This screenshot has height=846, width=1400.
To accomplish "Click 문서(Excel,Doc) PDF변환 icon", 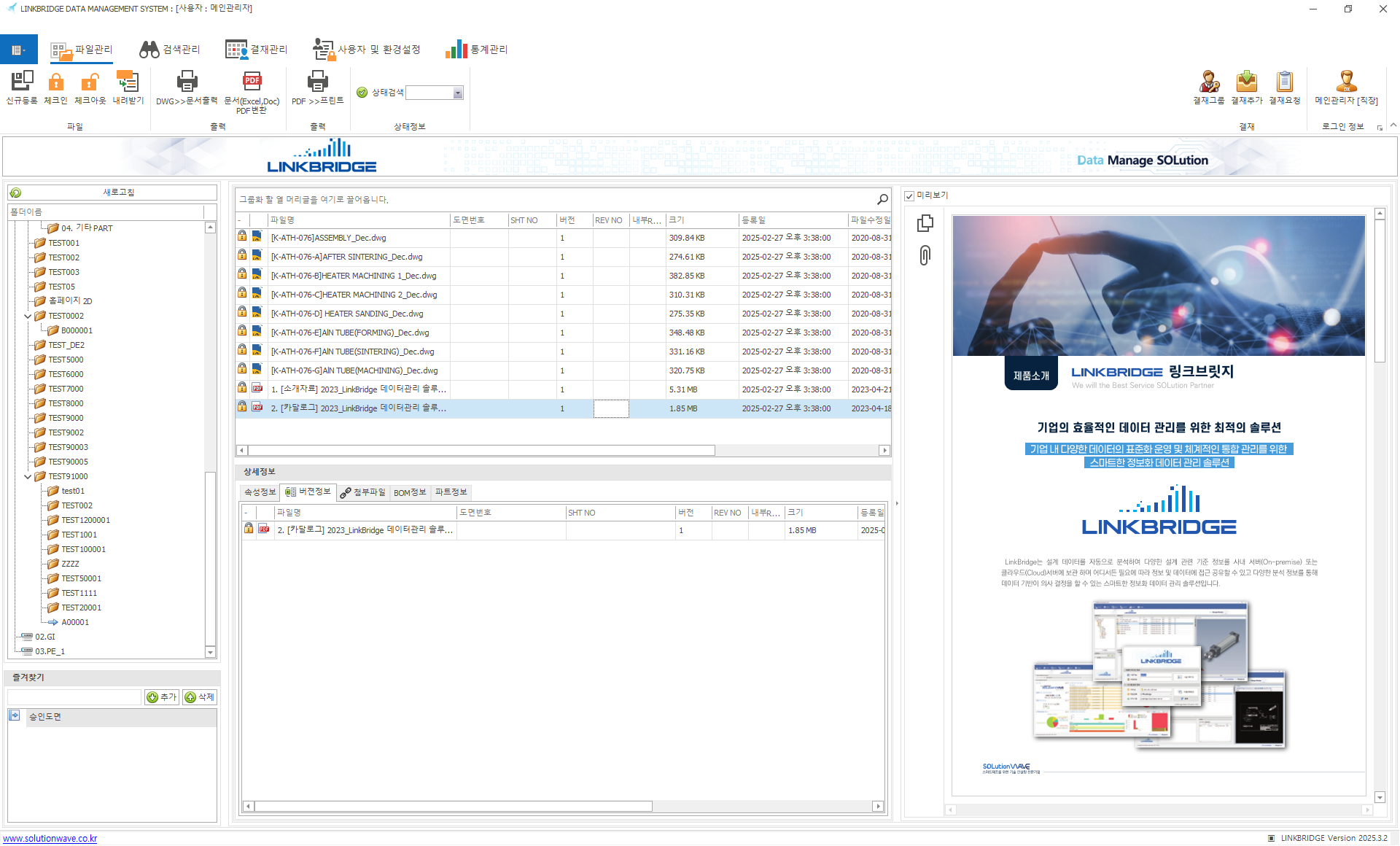I will tap(252, 82).
